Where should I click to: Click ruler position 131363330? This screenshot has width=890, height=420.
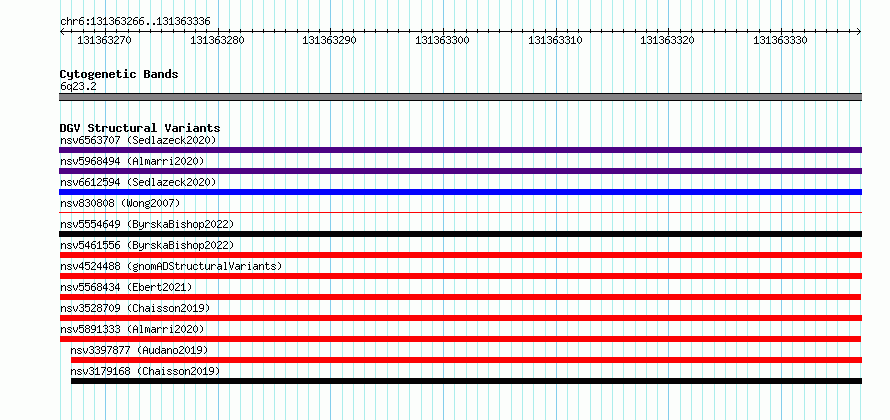[x=780, y=40]
